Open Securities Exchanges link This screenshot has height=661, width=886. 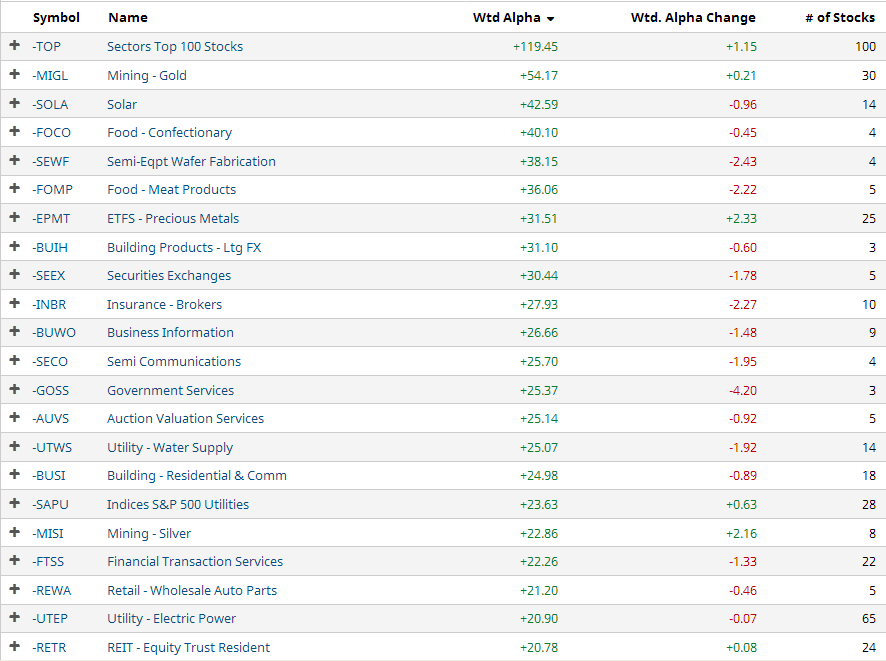(x=169, y=276)
